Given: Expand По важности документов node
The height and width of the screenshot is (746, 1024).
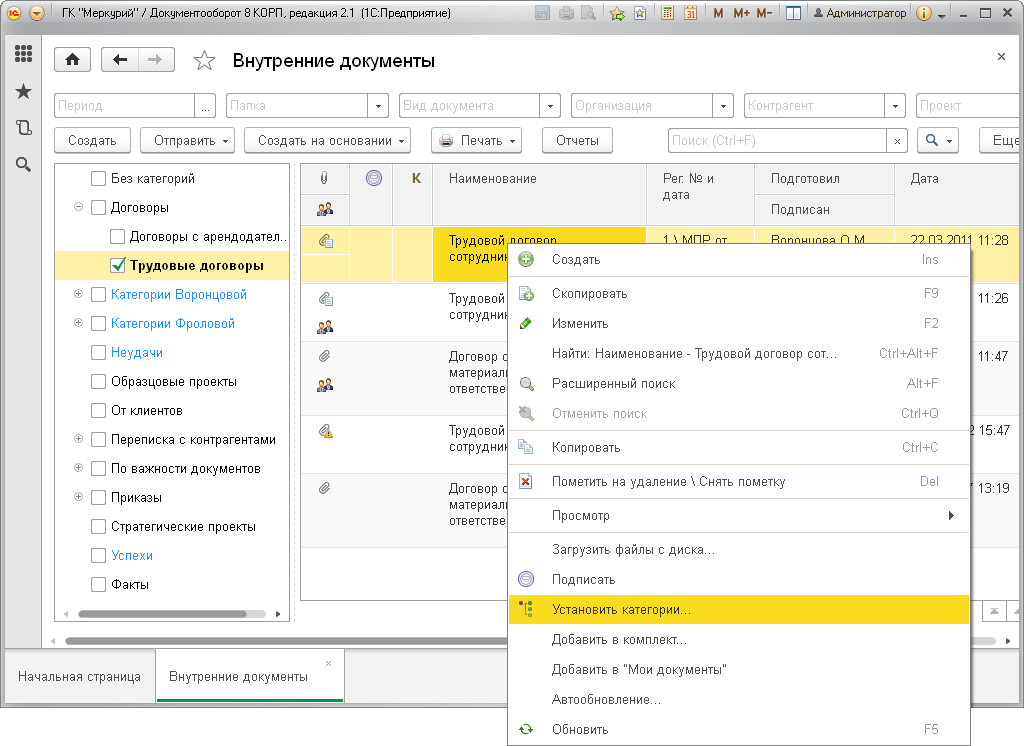Looking at the screenshot, I should tap(78, 468).
